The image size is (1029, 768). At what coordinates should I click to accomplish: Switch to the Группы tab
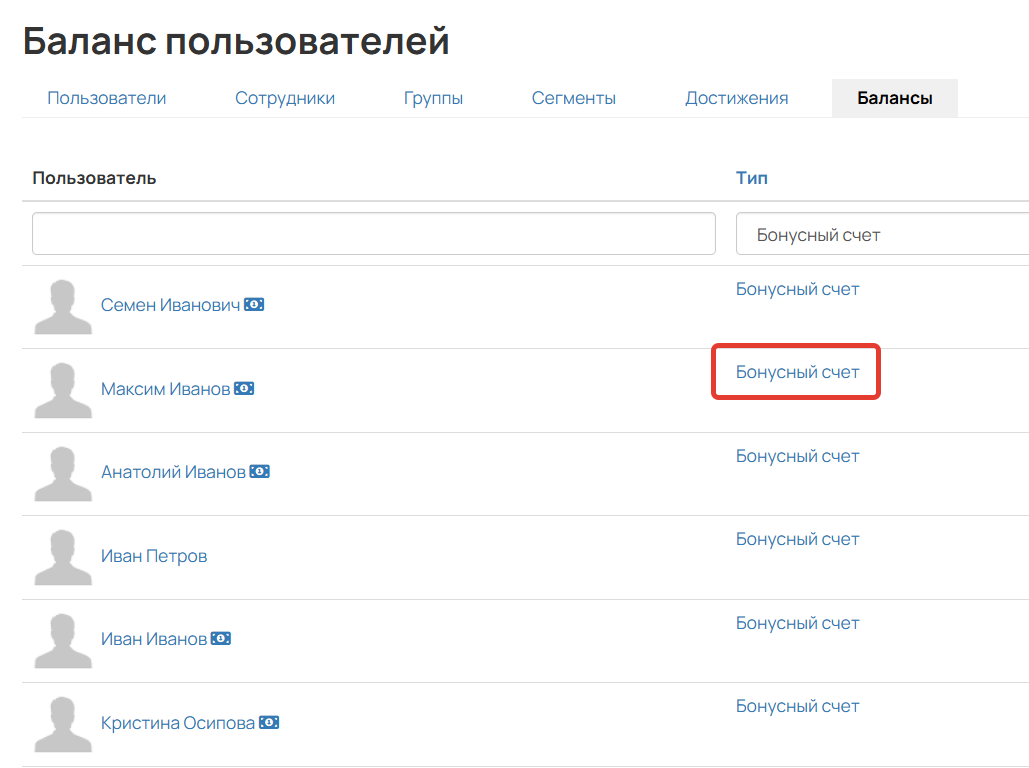tap(433, 97)
